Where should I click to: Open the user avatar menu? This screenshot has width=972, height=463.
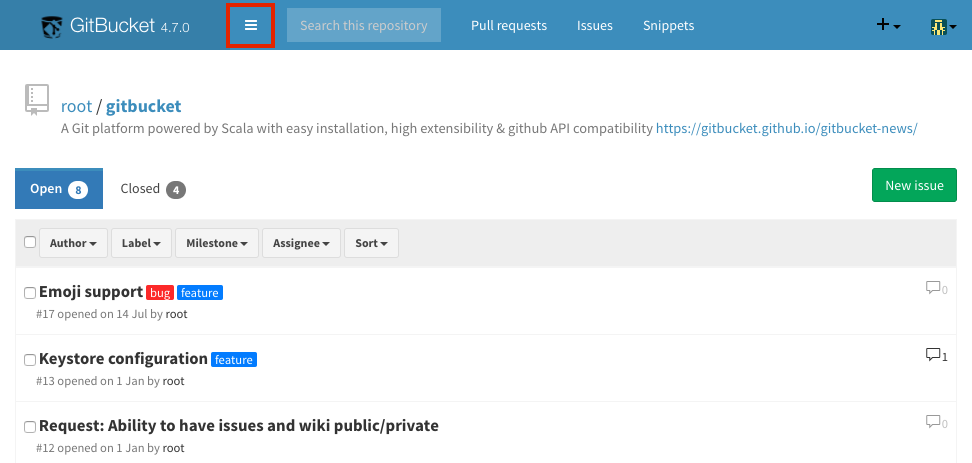(x=943, y=26)
